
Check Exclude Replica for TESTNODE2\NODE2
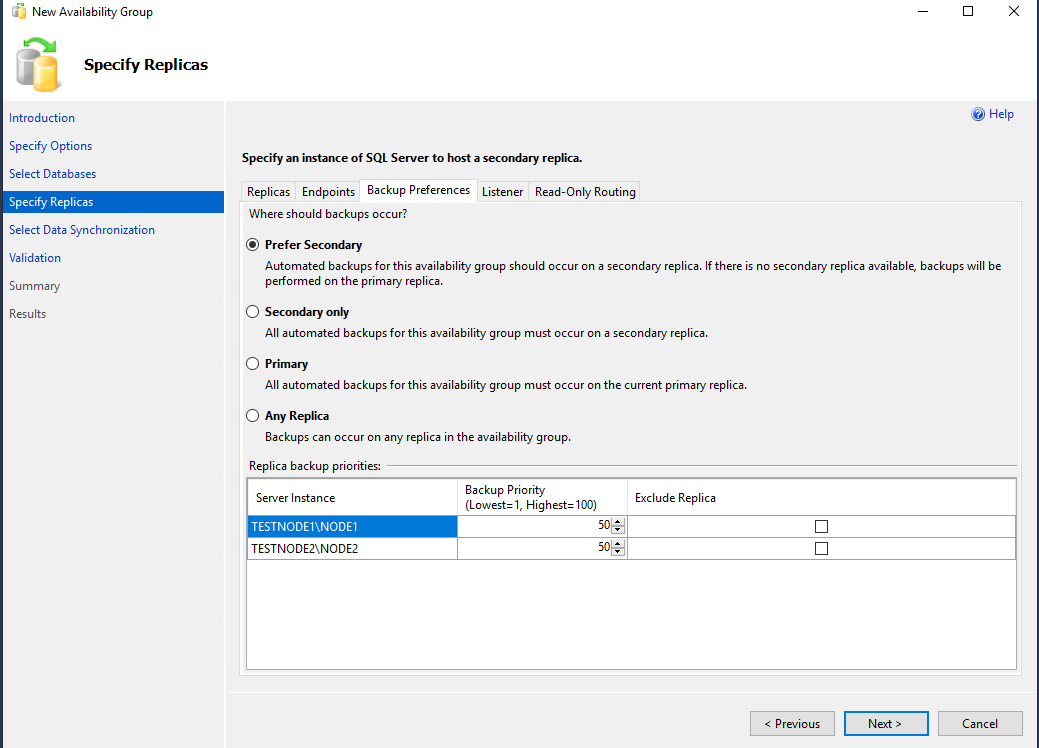[821, 549]
